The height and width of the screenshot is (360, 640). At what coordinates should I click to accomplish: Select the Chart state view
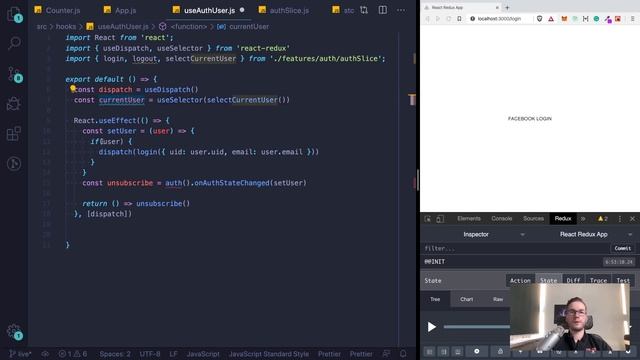tap(467, 299)
